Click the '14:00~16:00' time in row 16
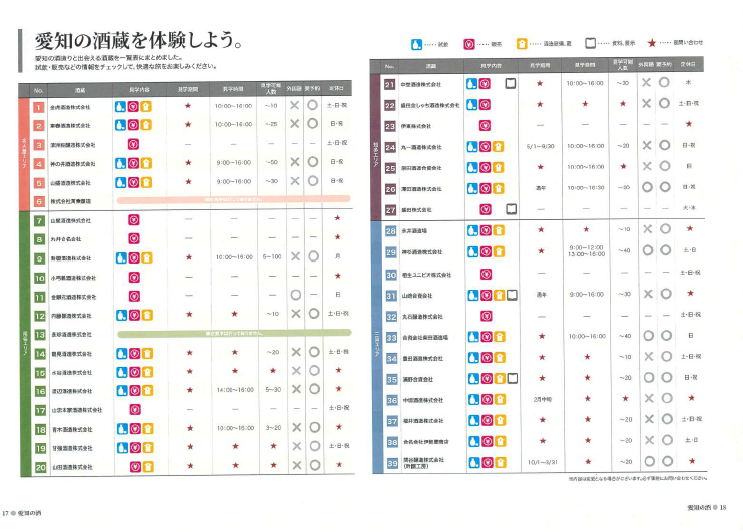Viewport: 743px width, 532px height. [x=235, y=390]
